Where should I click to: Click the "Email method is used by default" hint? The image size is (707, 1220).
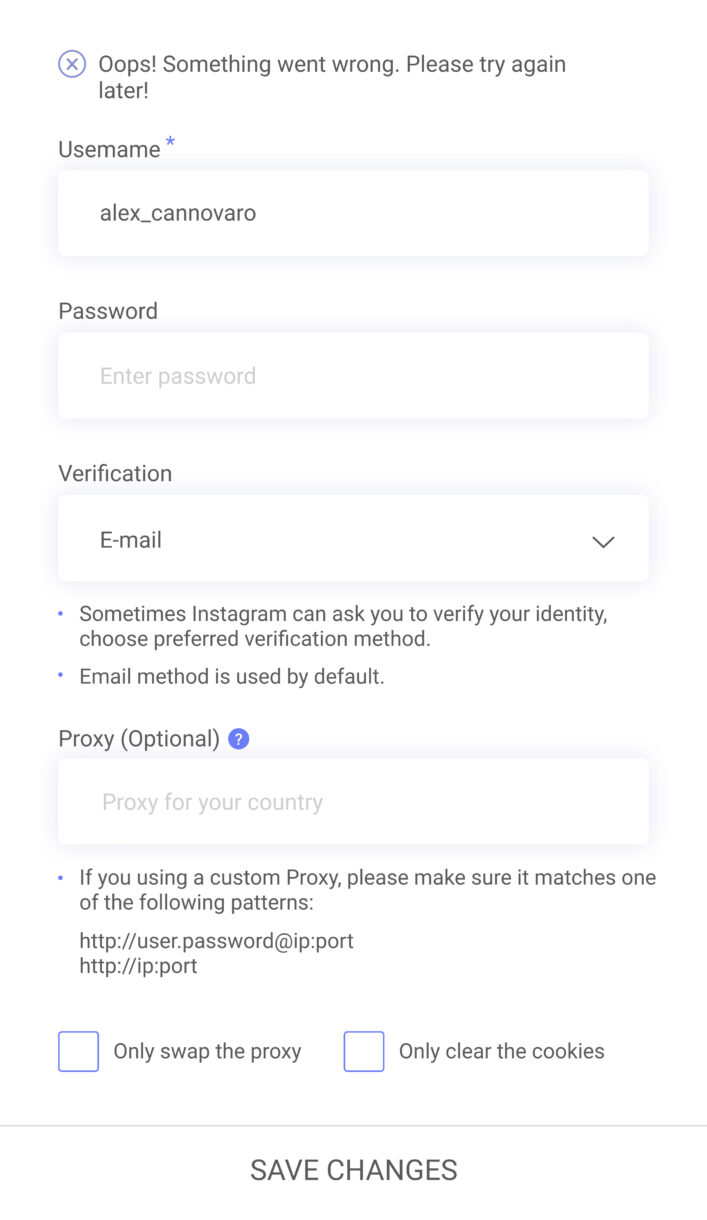point(232,677)
